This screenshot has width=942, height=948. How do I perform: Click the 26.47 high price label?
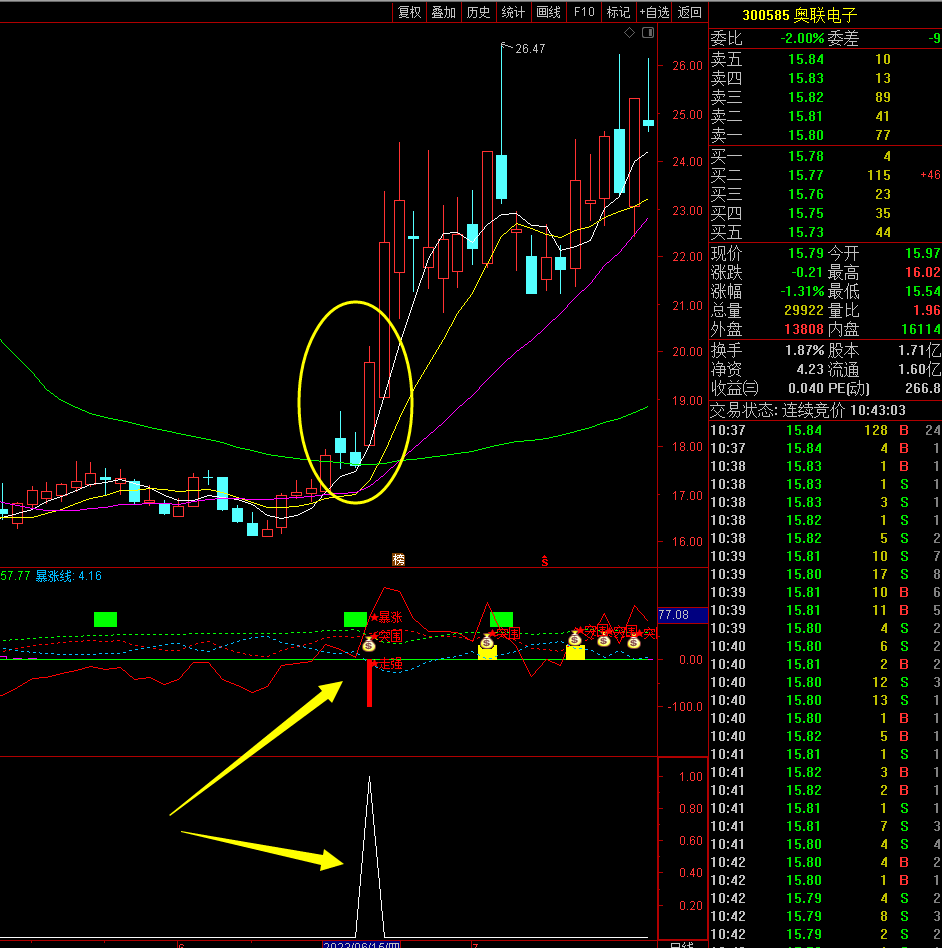point(530,48)
